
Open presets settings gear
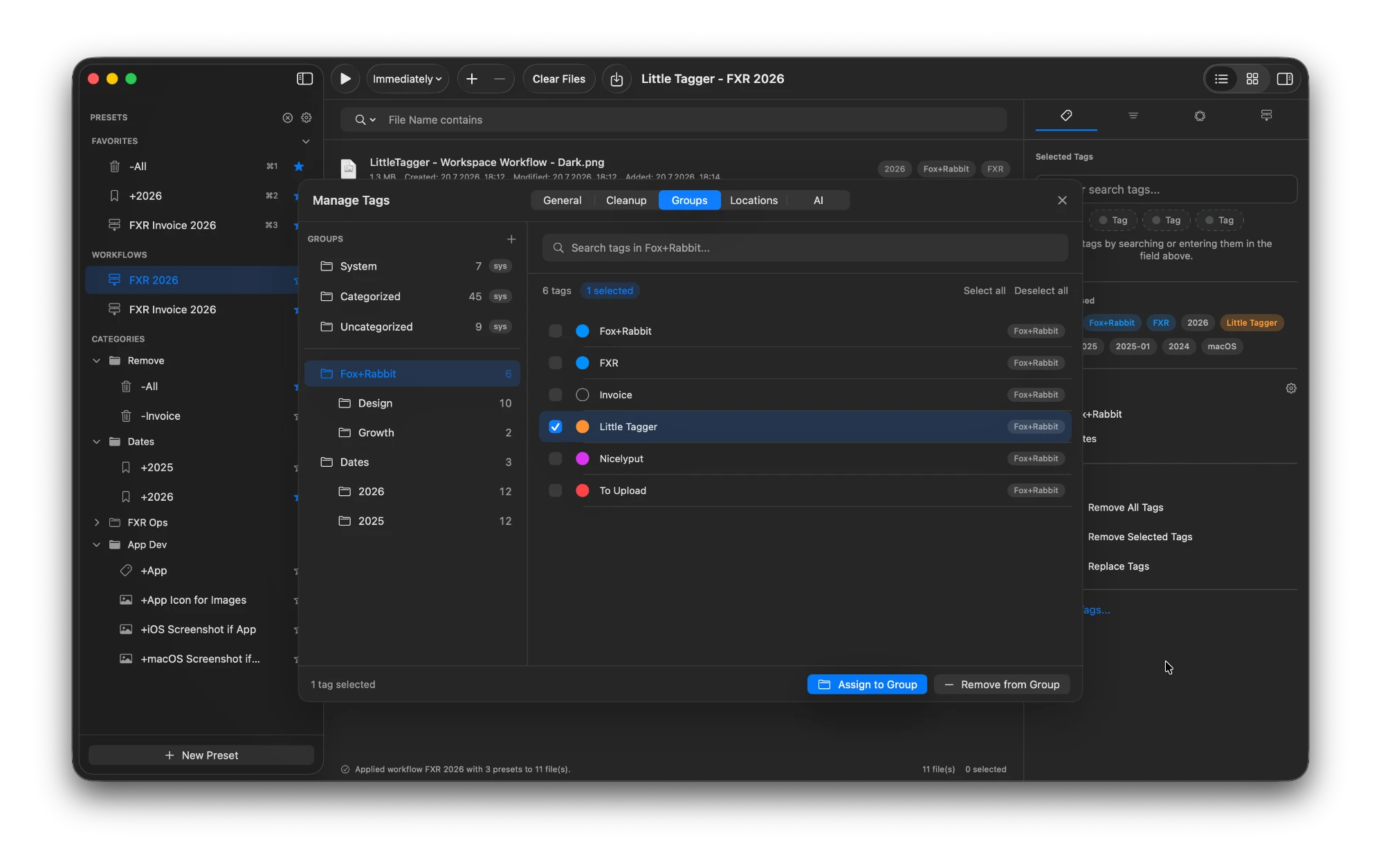307,118
